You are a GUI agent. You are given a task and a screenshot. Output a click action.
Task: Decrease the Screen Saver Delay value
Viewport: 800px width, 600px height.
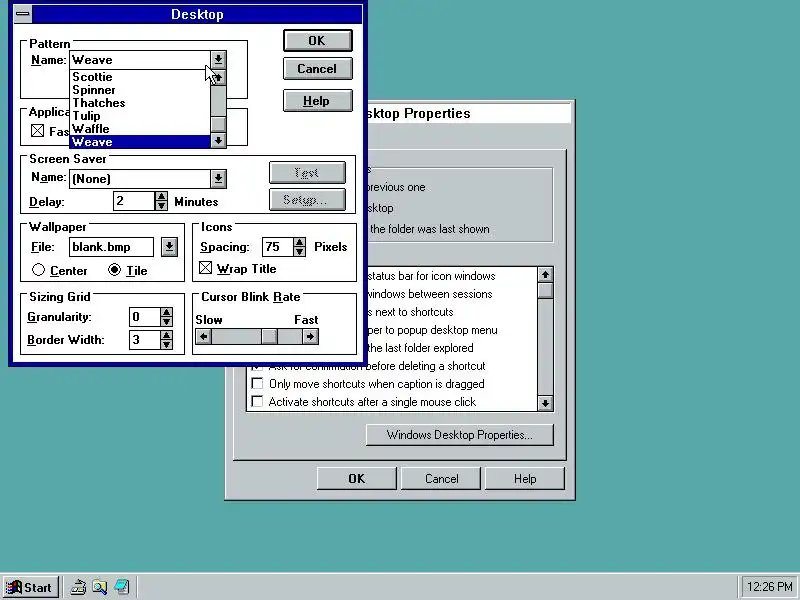tap(161, 206)
